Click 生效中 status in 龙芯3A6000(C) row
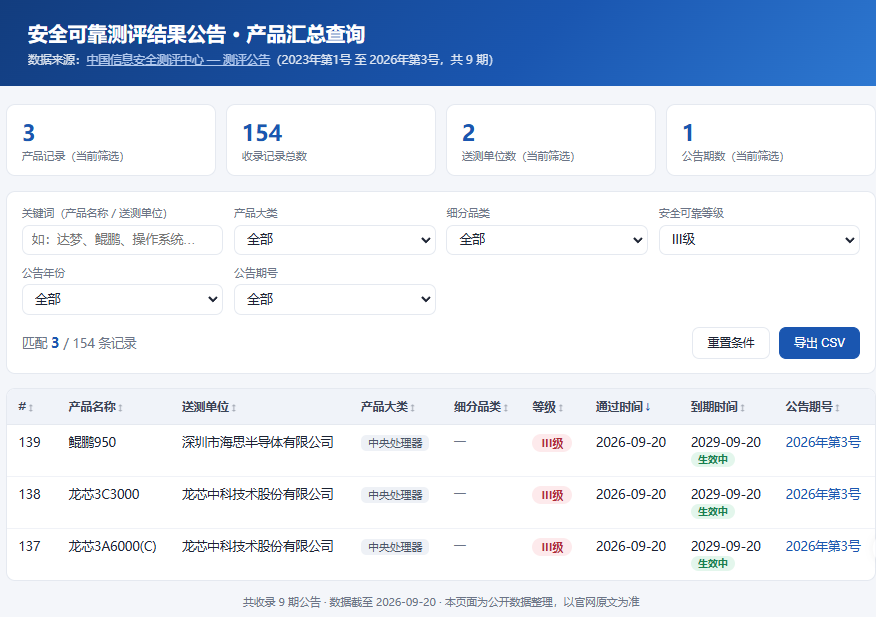Viewport: 876px width, 617px height. click(x=713, y=563)
